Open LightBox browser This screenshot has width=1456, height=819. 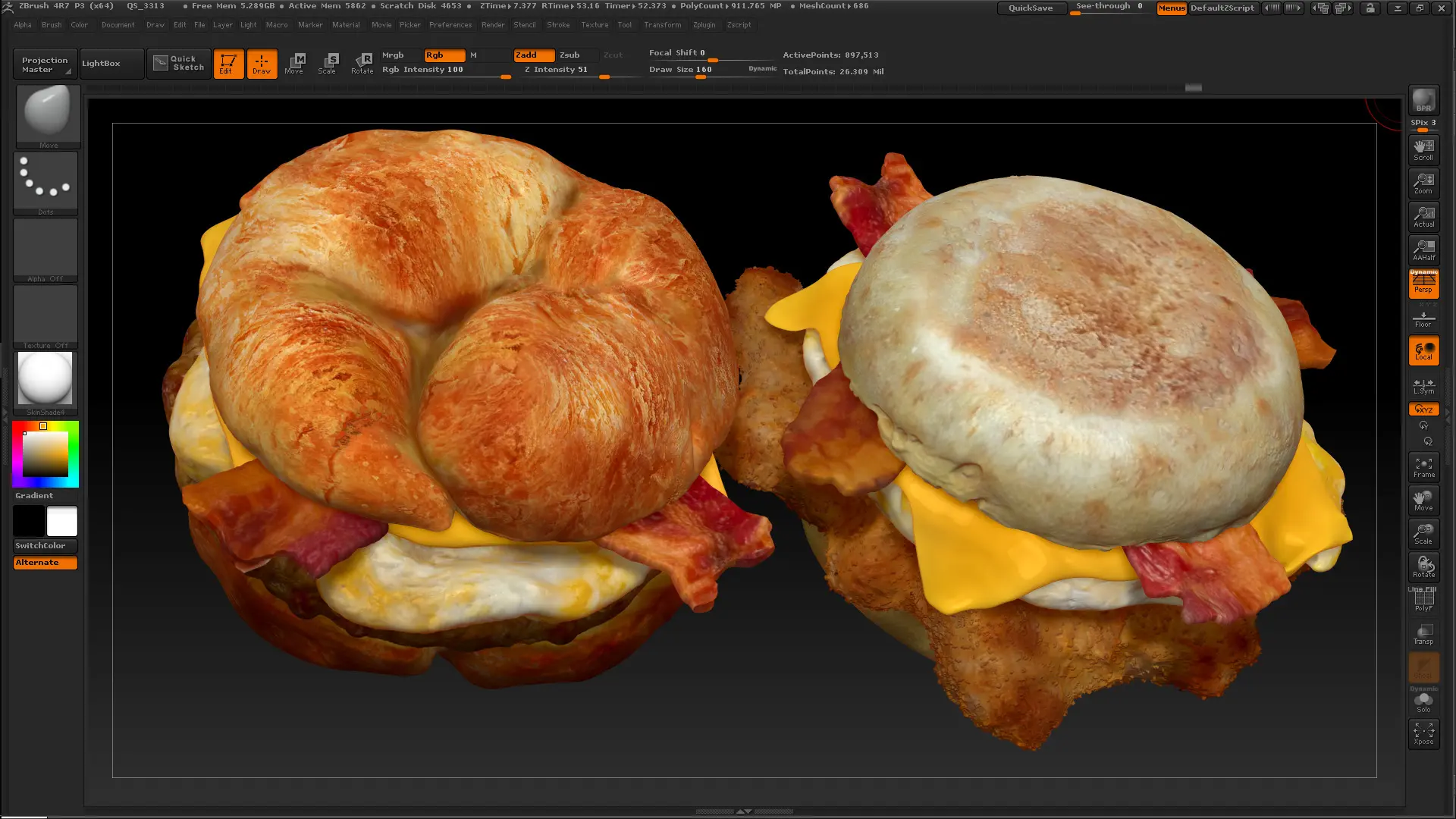pyautogui.click(x=111, y=64)
